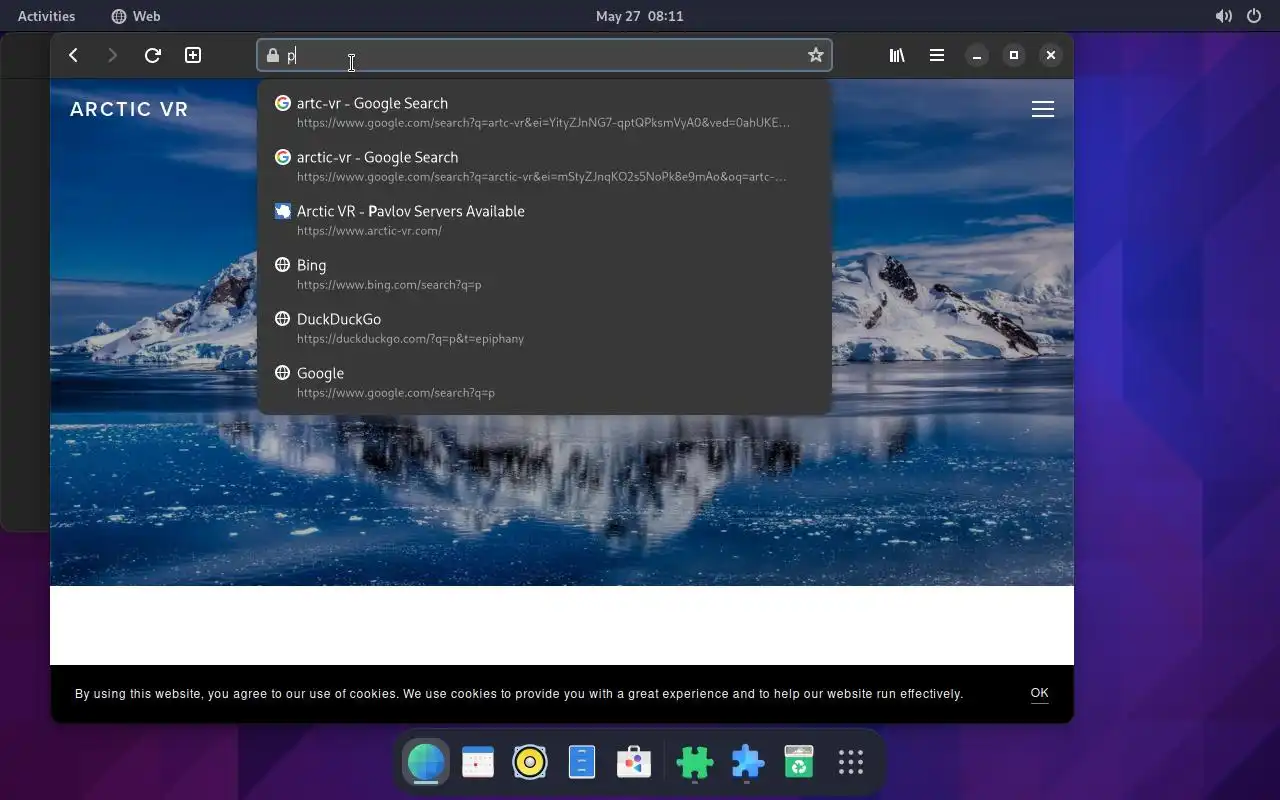This screenshot has height=800, width=1280.
Task: Open the Activities overview
Action: [x=46, y=16]
